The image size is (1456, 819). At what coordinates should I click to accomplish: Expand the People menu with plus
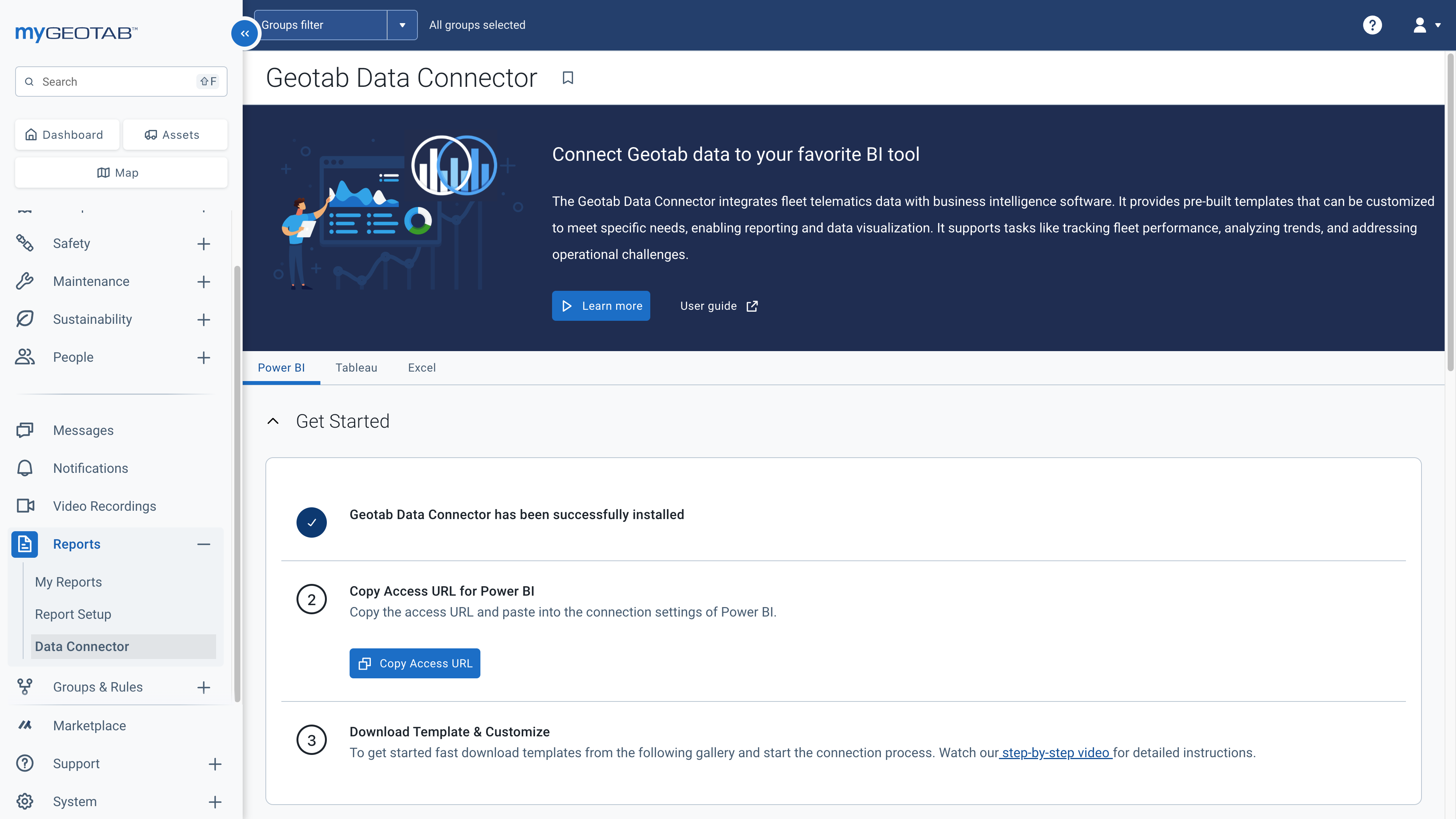[204, 357]
